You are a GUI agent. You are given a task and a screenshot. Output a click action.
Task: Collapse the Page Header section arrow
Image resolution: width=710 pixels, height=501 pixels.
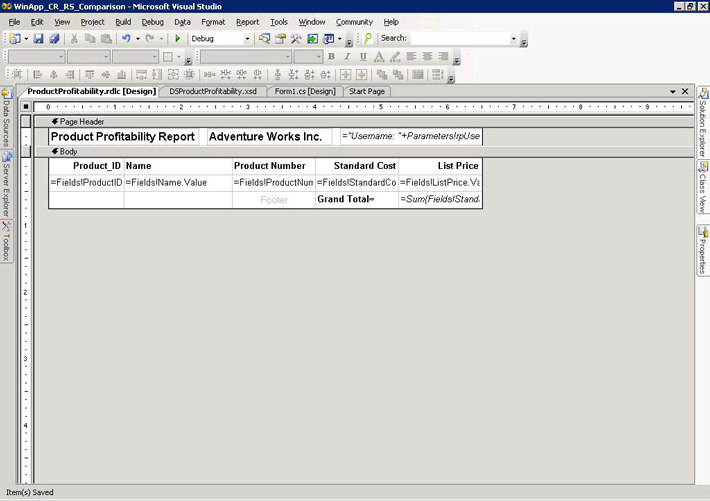(55, 121)
